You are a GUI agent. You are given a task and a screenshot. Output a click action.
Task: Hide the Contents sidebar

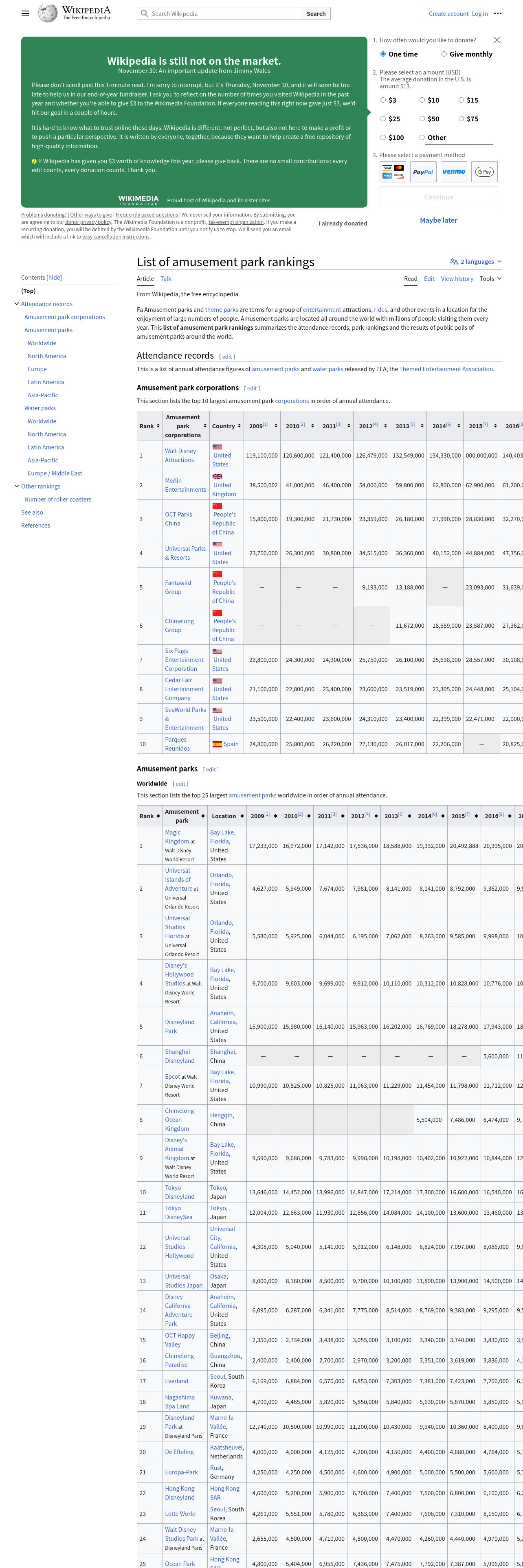pos(54,278)
